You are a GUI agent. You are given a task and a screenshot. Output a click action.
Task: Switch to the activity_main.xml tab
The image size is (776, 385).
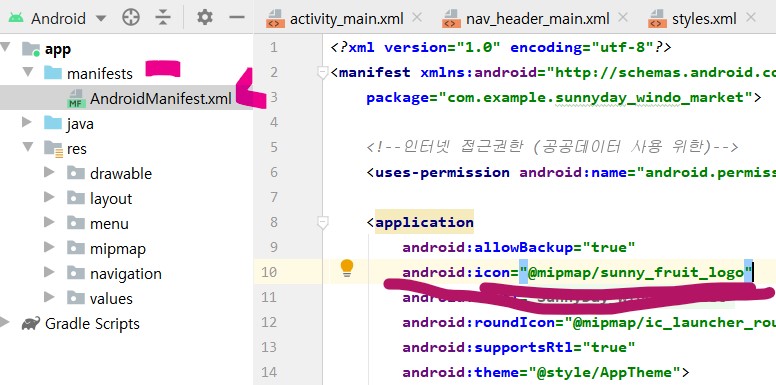click(346, 19)
